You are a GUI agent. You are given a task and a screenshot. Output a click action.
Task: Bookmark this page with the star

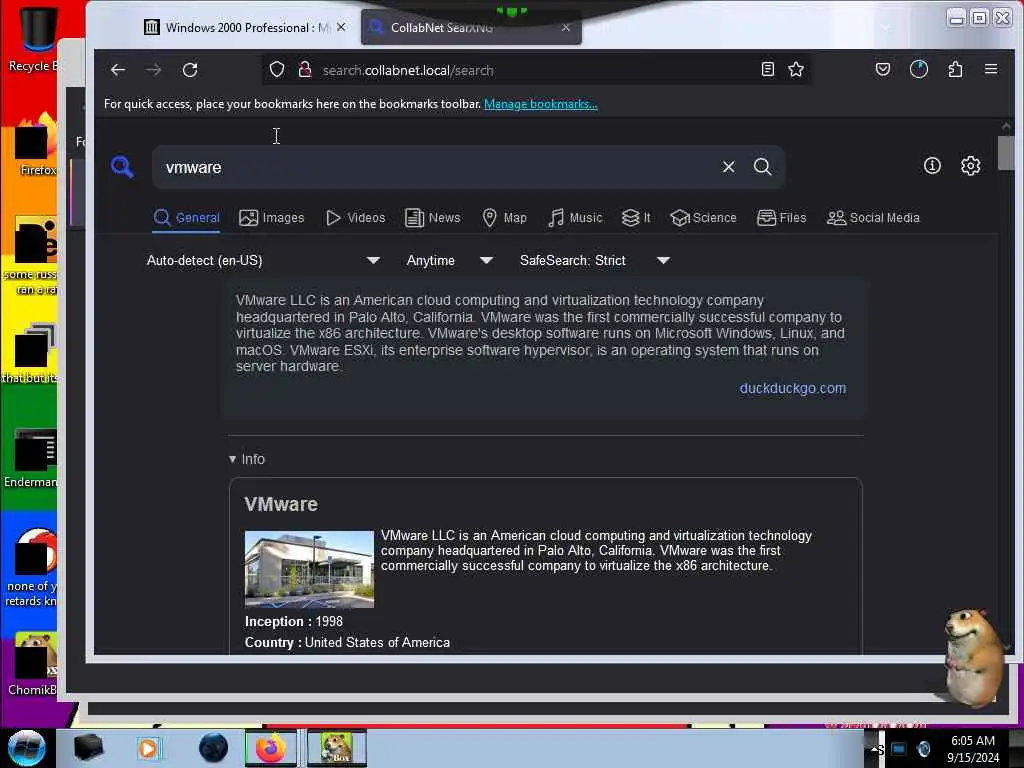point(795,69)
